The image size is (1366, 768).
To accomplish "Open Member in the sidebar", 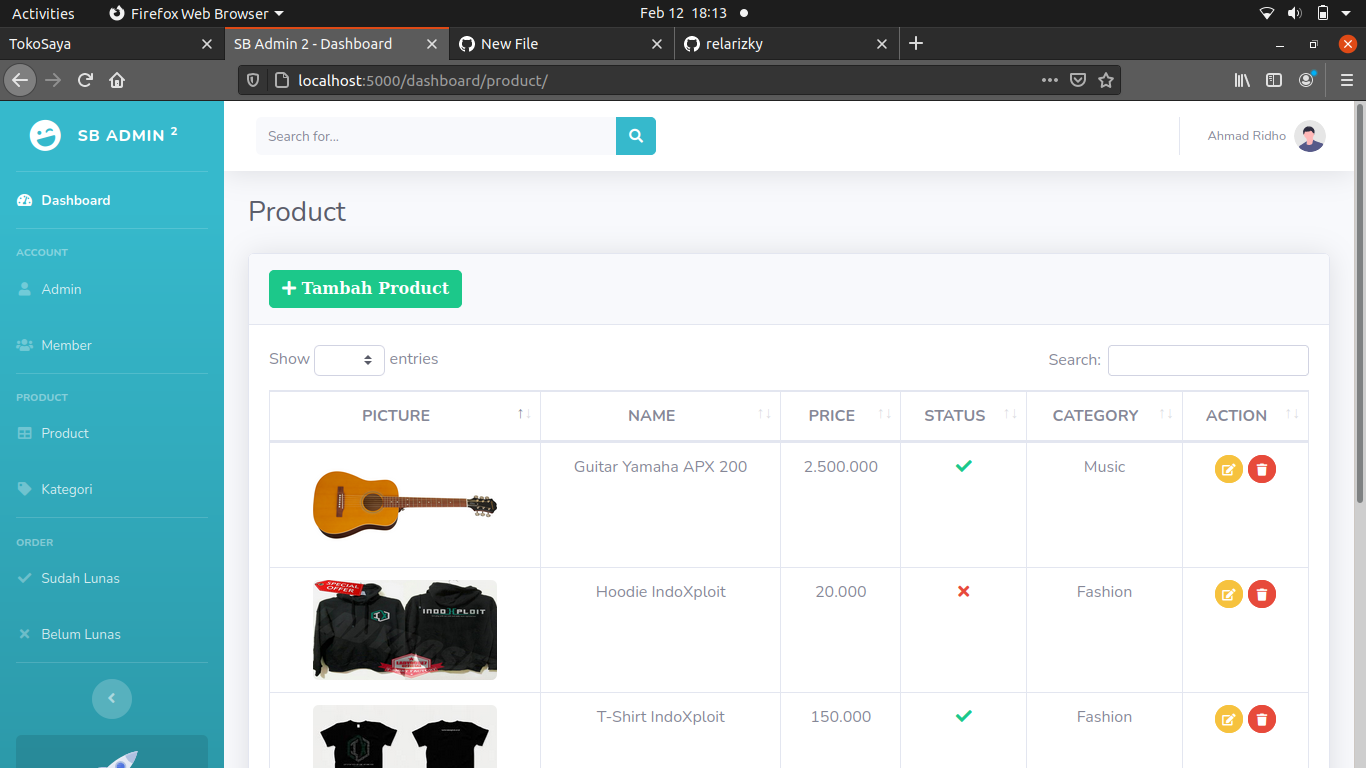I will [112, 345].
